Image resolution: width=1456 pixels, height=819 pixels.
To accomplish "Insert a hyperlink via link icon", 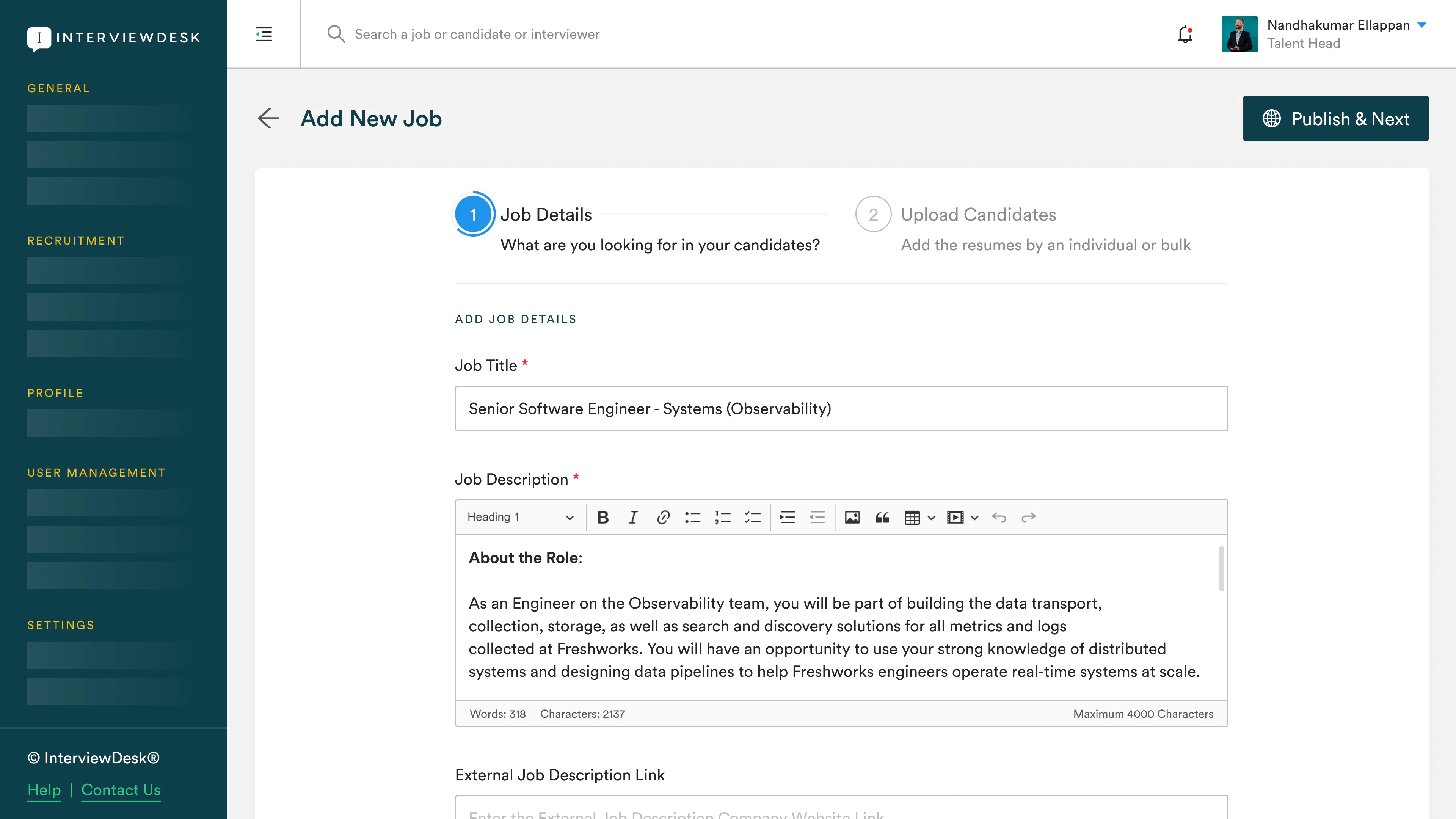I will (663, 517).
